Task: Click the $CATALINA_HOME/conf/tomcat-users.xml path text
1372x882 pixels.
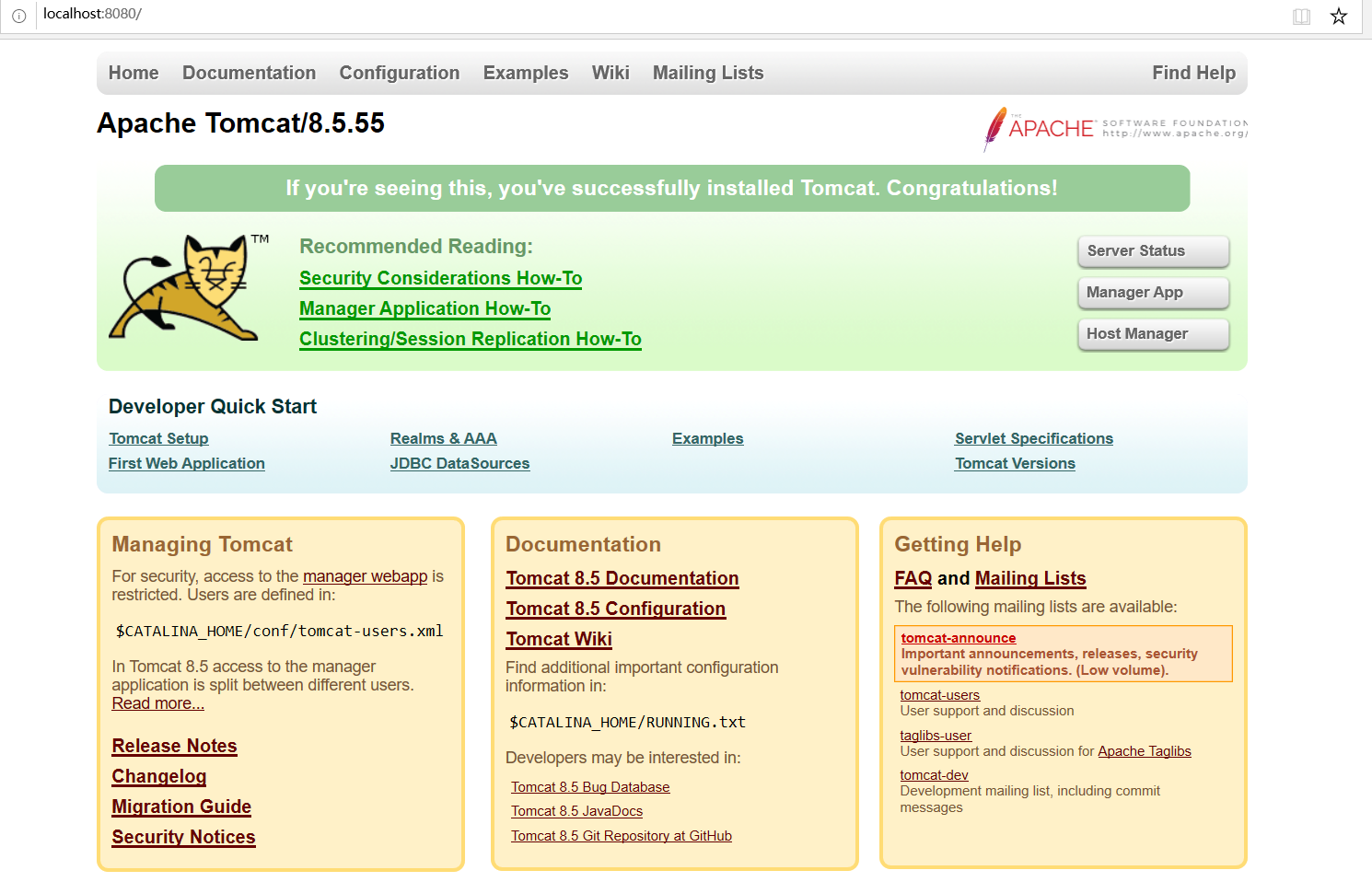Action: coord(279,631)
